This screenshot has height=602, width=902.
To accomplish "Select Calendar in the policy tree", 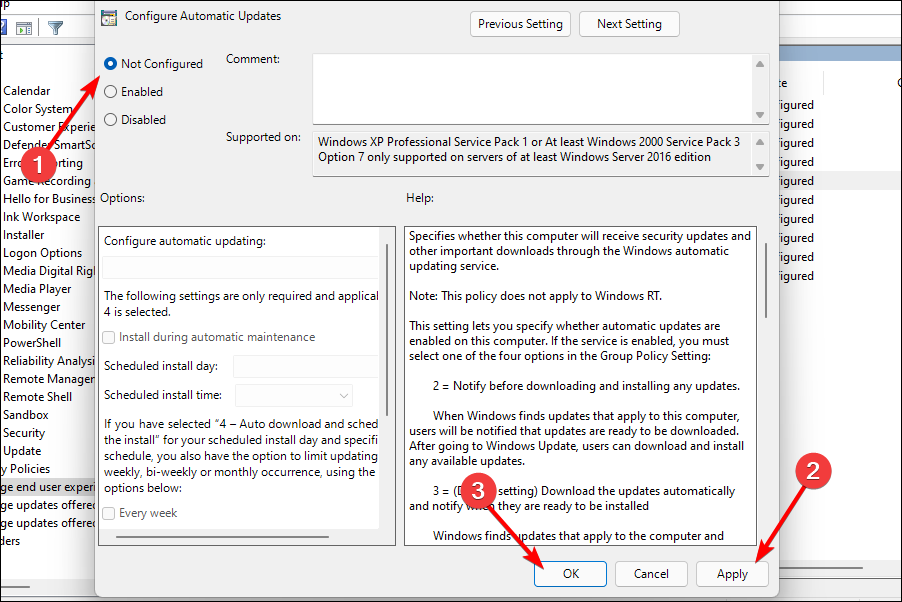I will point(26,91).
